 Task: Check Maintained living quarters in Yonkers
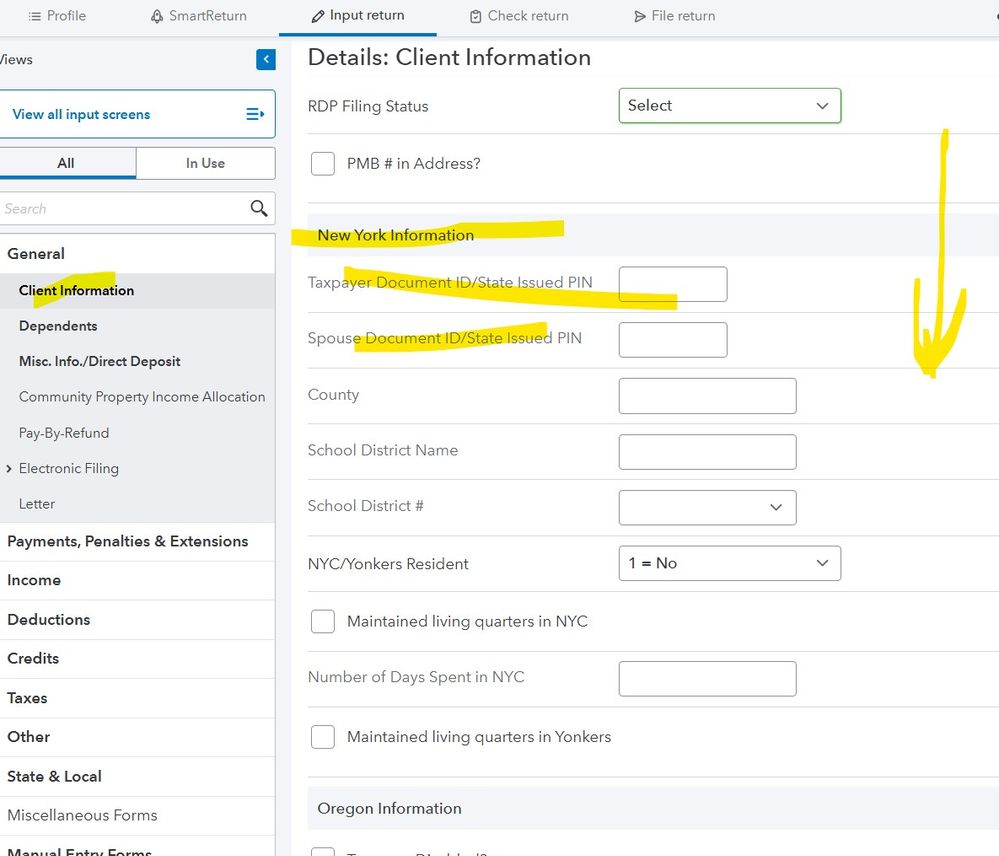tap(323, 737)
